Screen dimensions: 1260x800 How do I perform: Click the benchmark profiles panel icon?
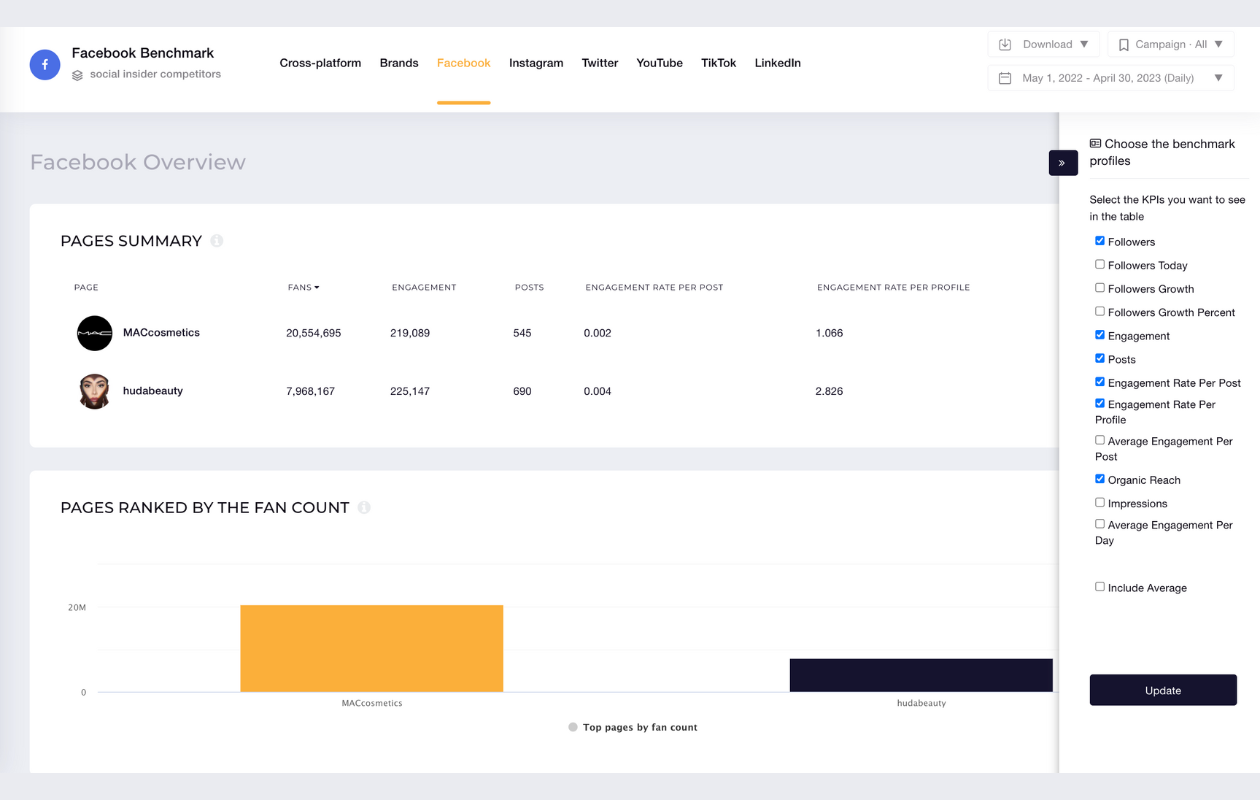(x=1096, y=144)
